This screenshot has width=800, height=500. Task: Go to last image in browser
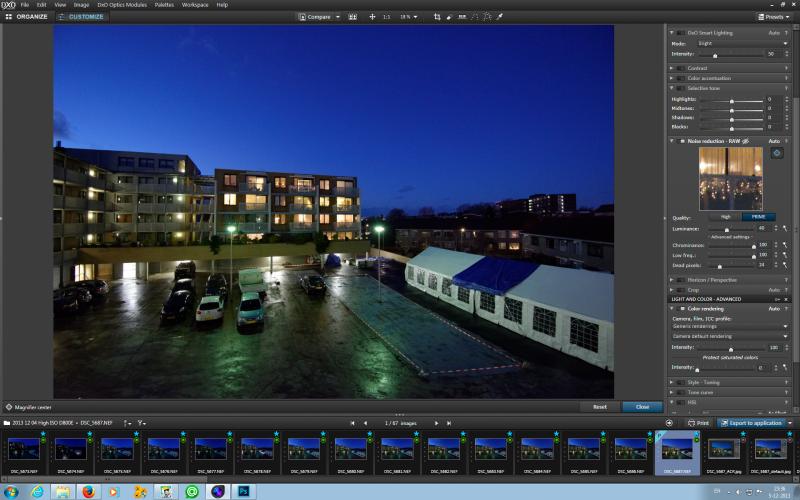tap(449, 423)
